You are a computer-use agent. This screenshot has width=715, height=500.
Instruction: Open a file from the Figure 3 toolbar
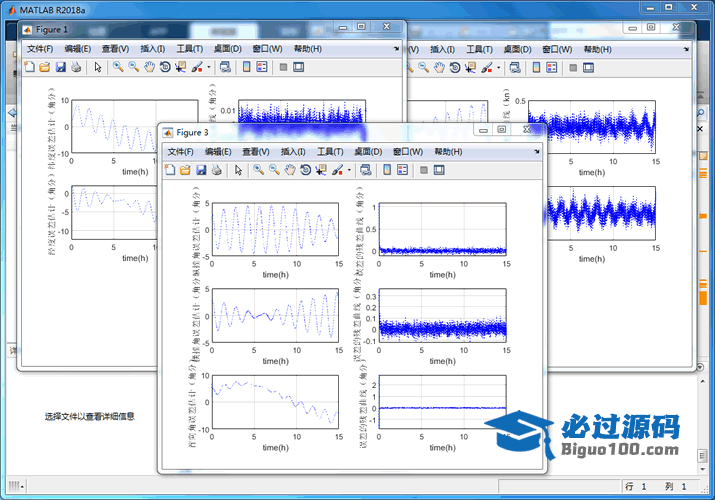point(185,170)
